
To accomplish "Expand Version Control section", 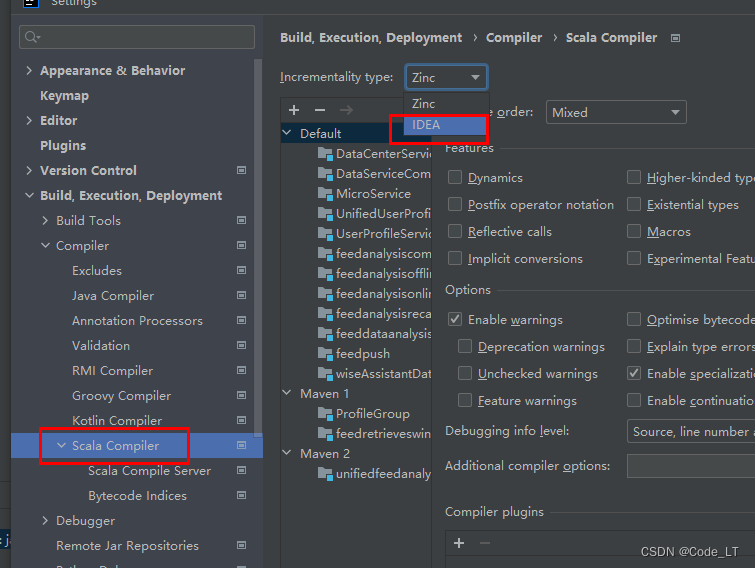I will 29,171.
